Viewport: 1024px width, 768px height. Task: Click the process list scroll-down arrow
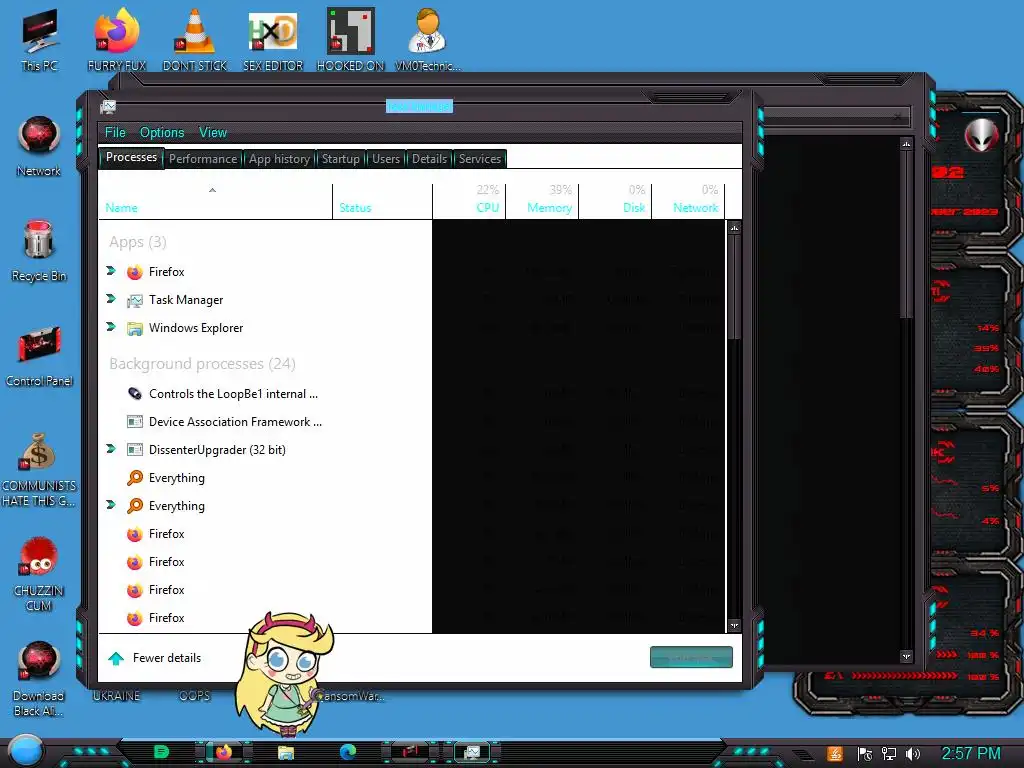click(734, 626)
